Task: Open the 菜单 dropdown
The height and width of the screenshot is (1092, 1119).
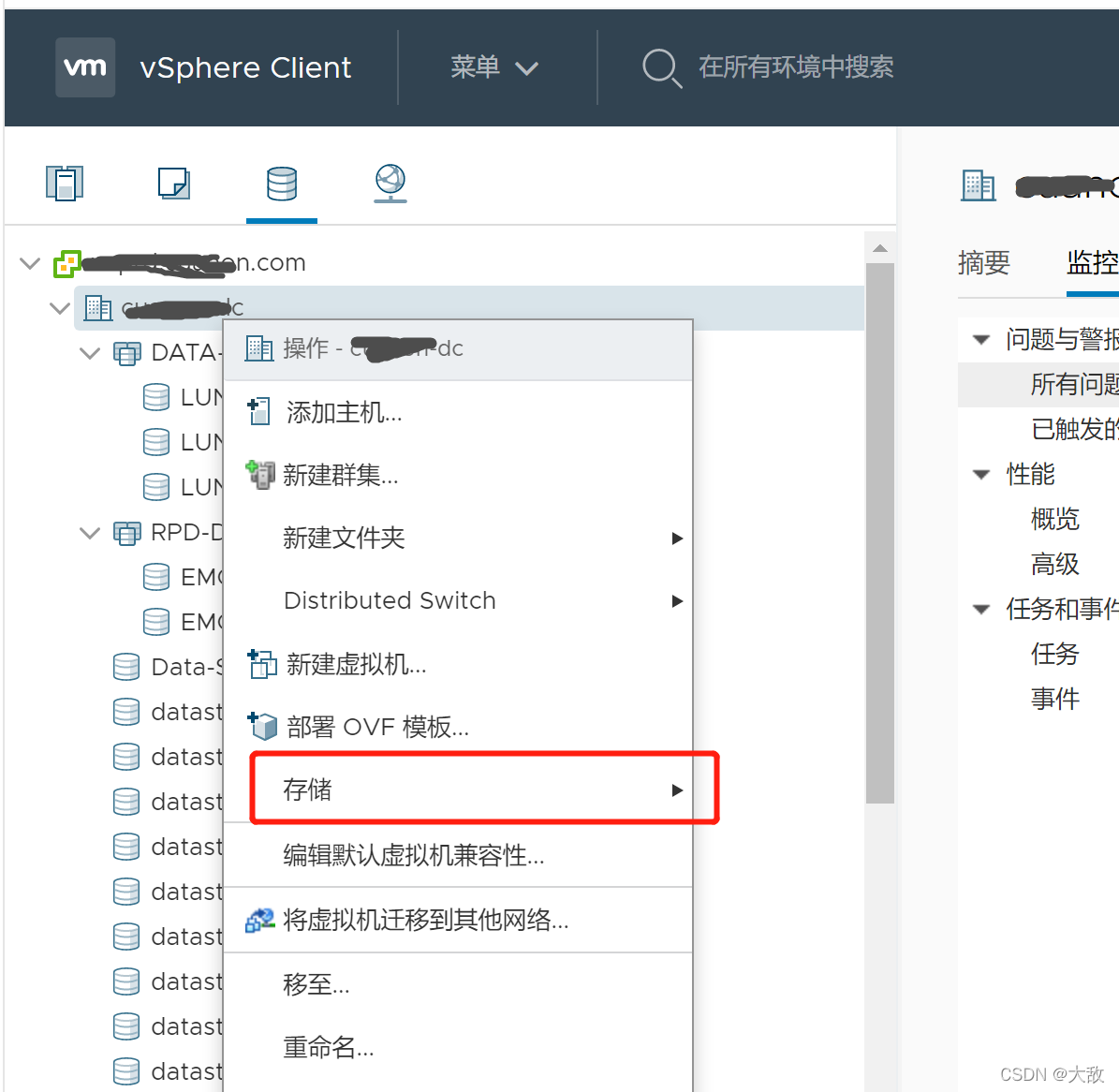Action: (493, 67)
